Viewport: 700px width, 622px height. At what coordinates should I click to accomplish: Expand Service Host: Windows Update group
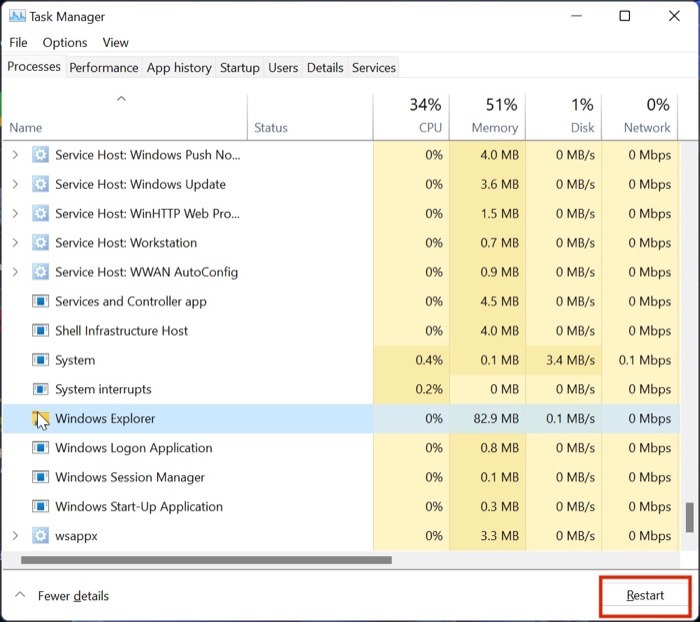[15, 184]
